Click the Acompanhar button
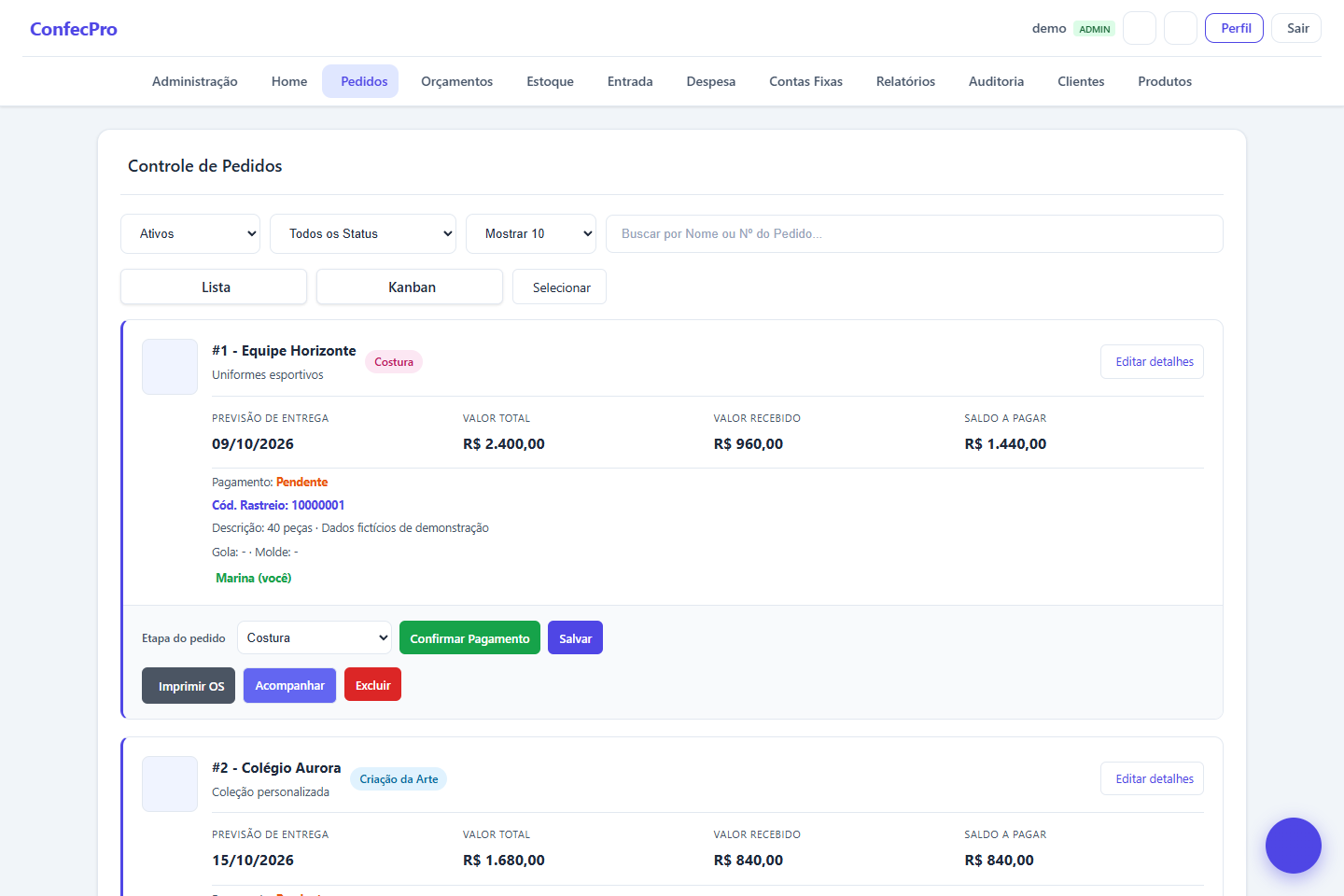The width and height of the screenshot is (1344, 896). coord(289,685)
